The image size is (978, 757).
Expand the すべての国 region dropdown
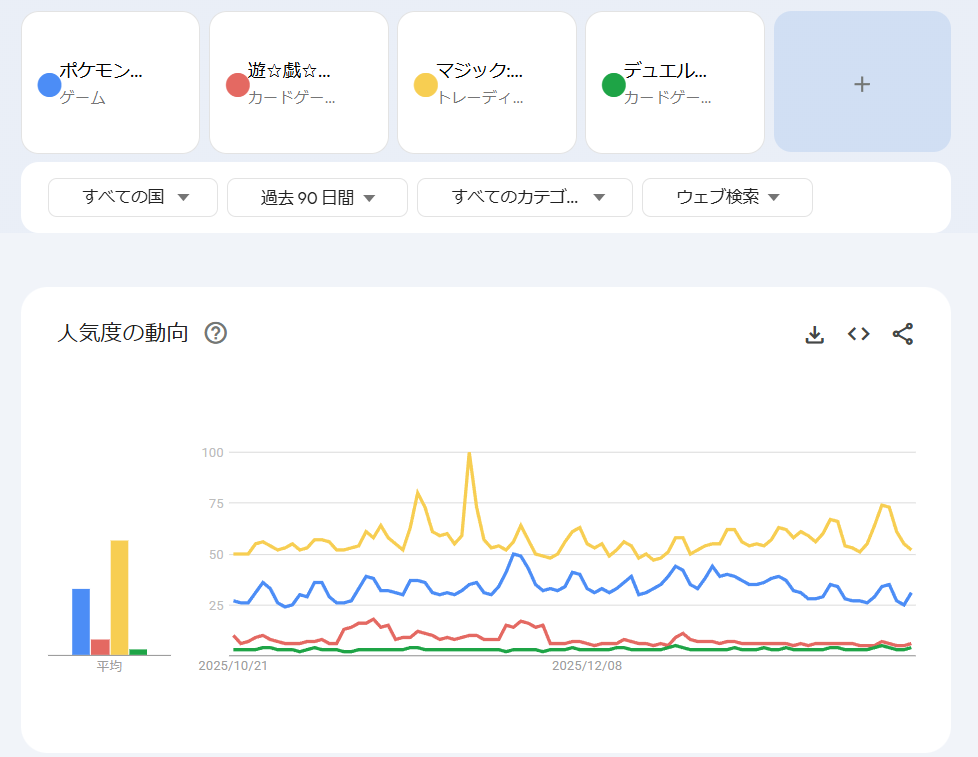tap(133, 197)
